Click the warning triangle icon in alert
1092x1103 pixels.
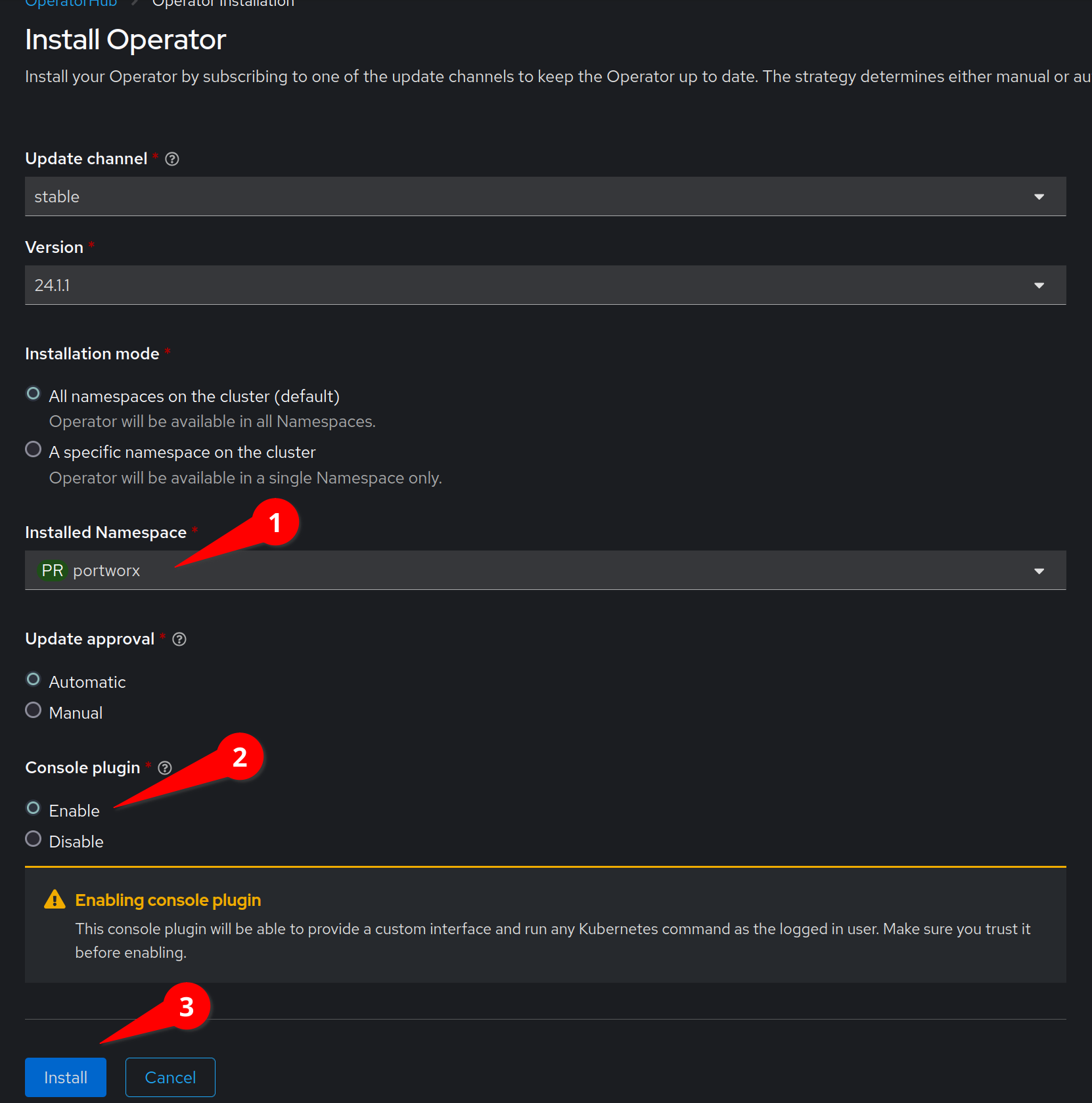pyautogui.click(x=55, y=899)
